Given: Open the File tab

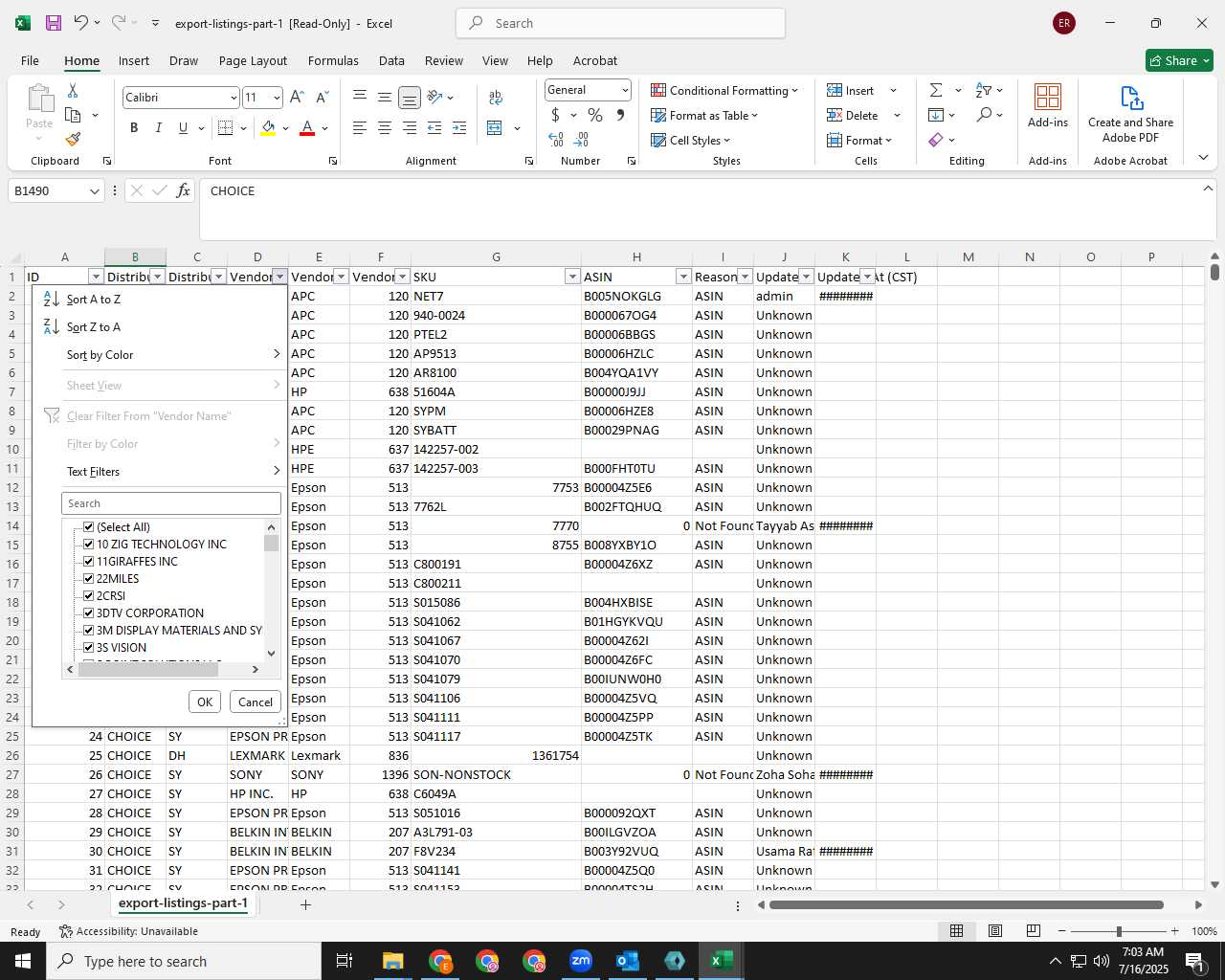Looking at the screenshot, I should 30,60.
